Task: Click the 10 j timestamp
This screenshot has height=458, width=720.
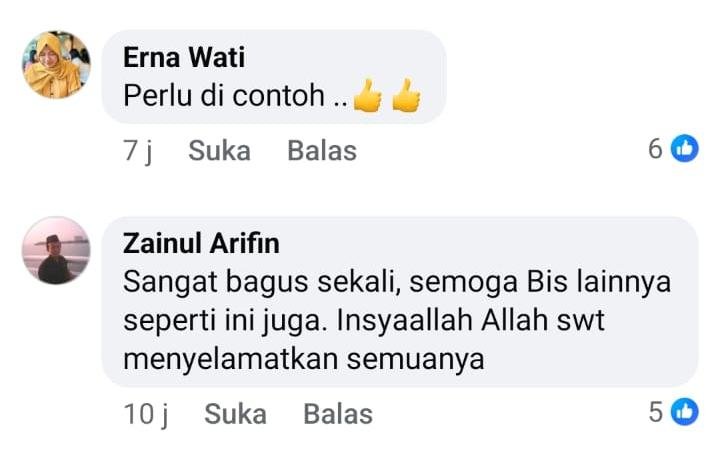Action: (146, 413)
